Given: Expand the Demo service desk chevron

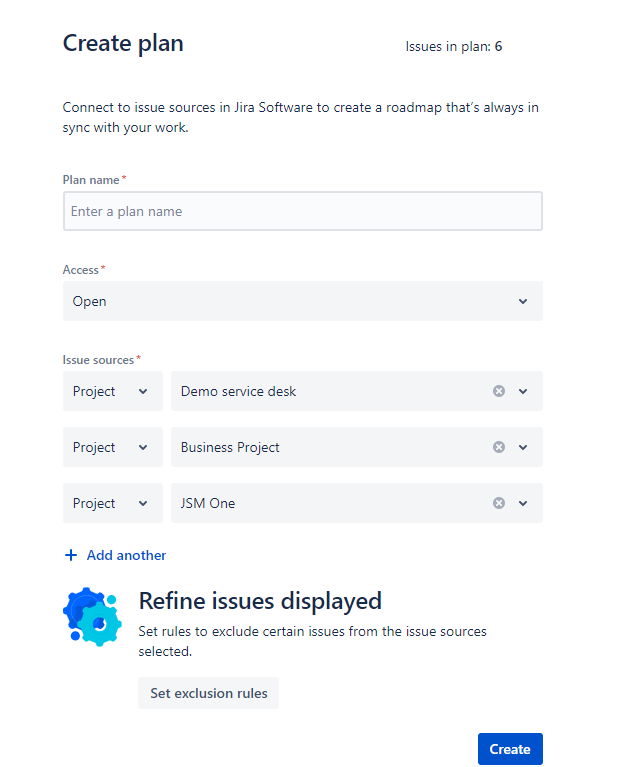Looking at the screenshot, I should pyautogui.click(x=523, y=391).
